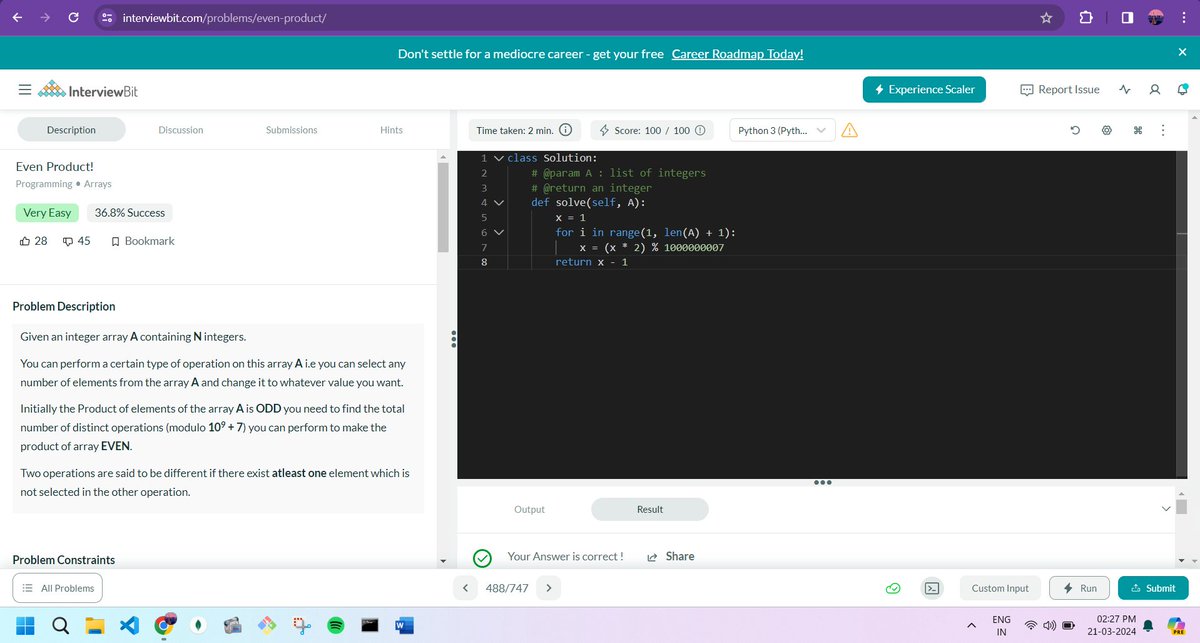Switch to the Discussion tab
This screenshot has height=643, width=1200.
tap(181, 130)
